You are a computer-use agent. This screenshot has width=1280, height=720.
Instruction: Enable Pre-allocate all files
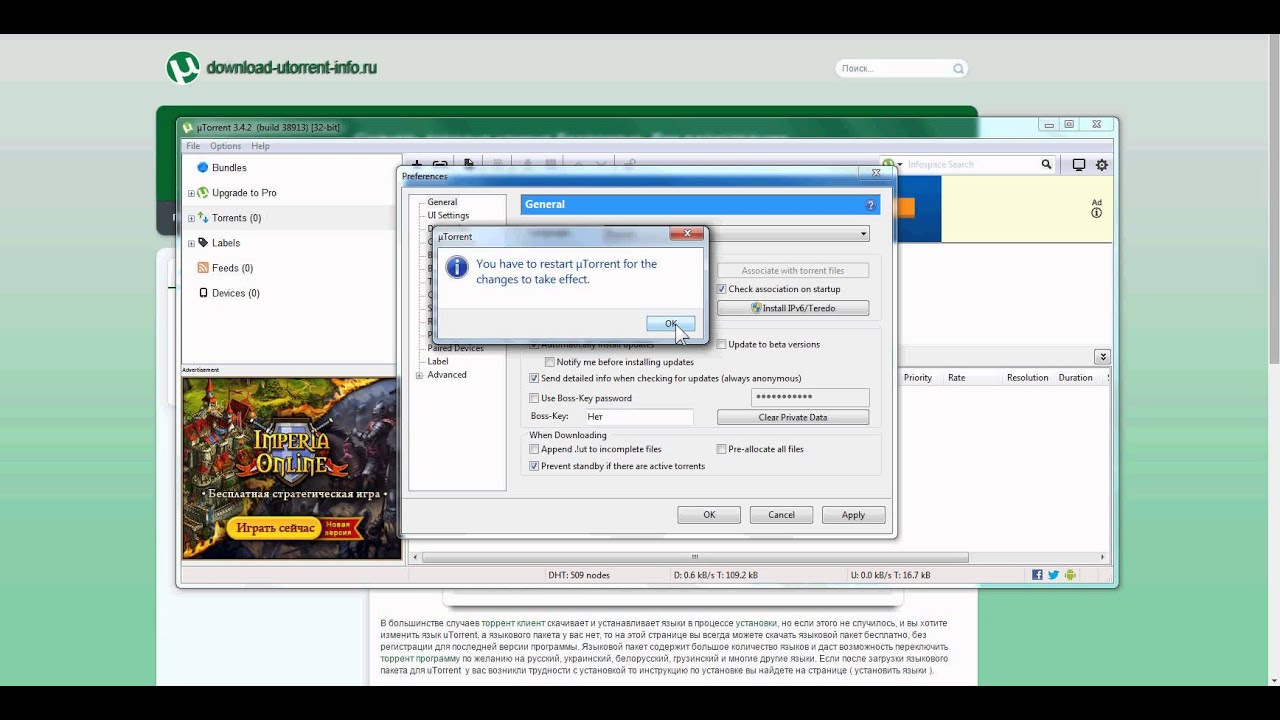(x=722, y=450)
